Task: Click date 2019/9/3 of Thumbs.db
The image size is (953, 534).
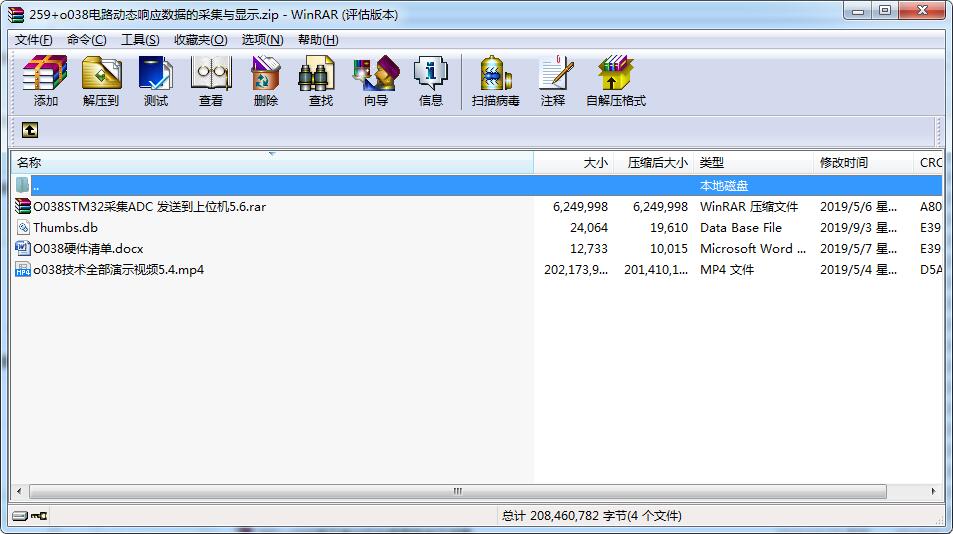Action: pyautogui.click(x=858, y=228)
